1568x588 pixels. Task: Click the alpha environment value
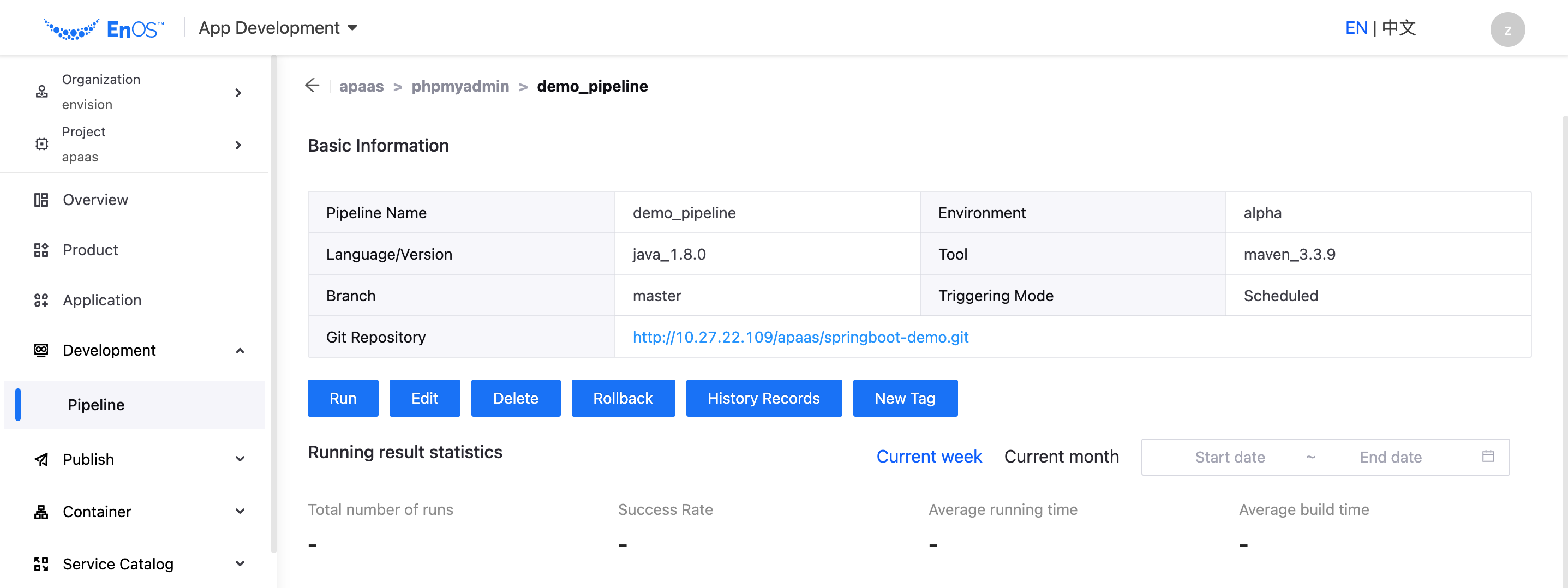(1262, 213)
